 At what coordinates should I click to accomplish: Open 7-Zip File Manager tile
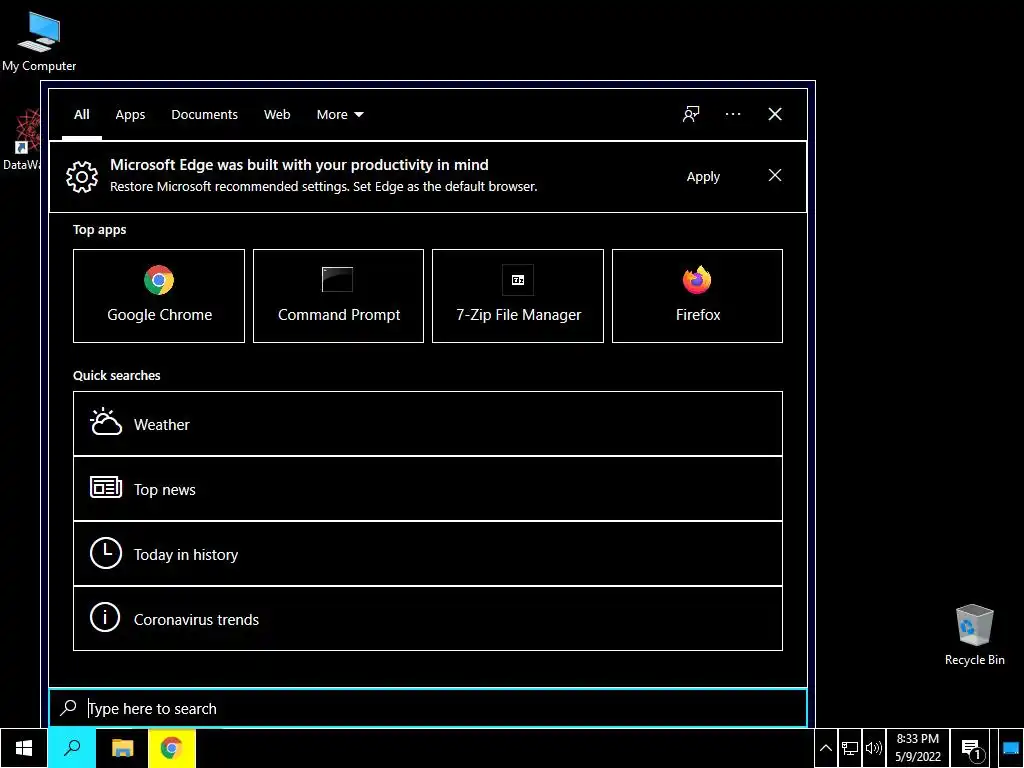[518, 296]
